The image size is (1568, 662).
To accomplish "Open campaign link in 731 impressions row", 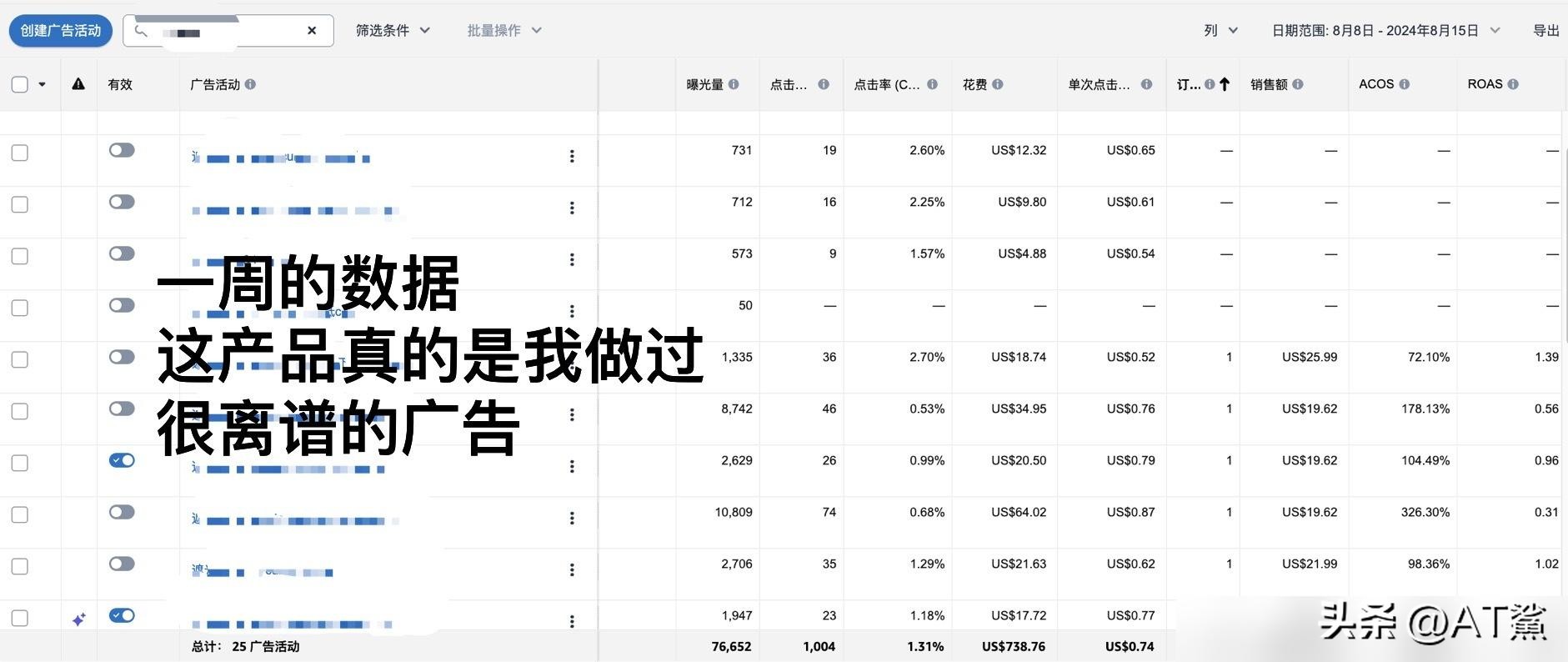I will 281,158.
